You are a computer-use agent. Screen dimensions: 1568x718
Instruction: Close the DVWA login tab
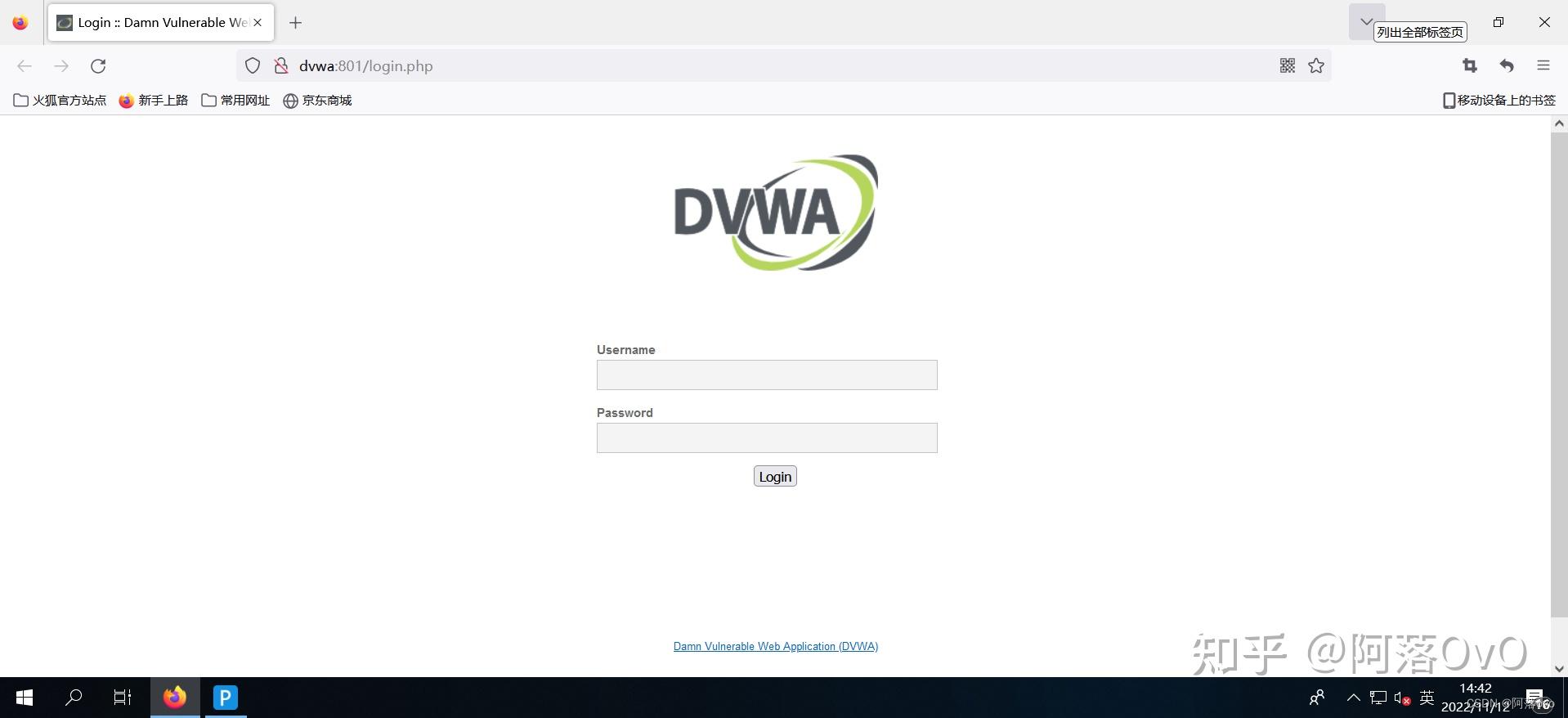click(258, 22)
